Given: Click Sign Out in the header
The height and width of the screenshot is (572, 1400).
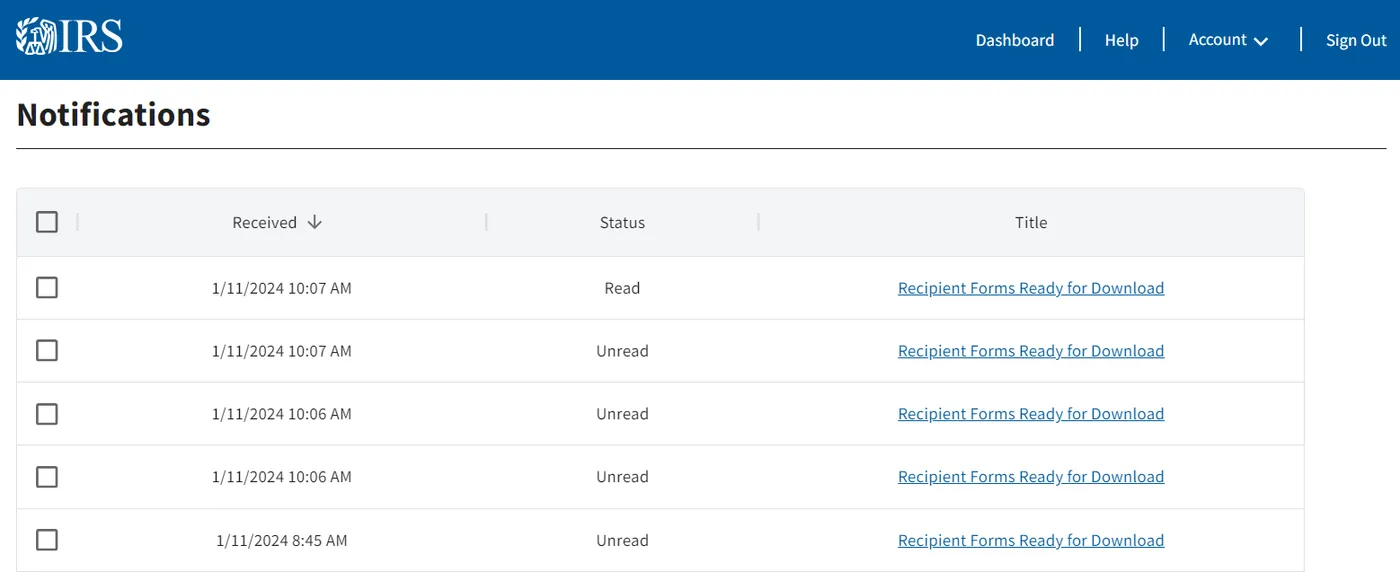Looking at the screenshot, I should [1356, 40].
